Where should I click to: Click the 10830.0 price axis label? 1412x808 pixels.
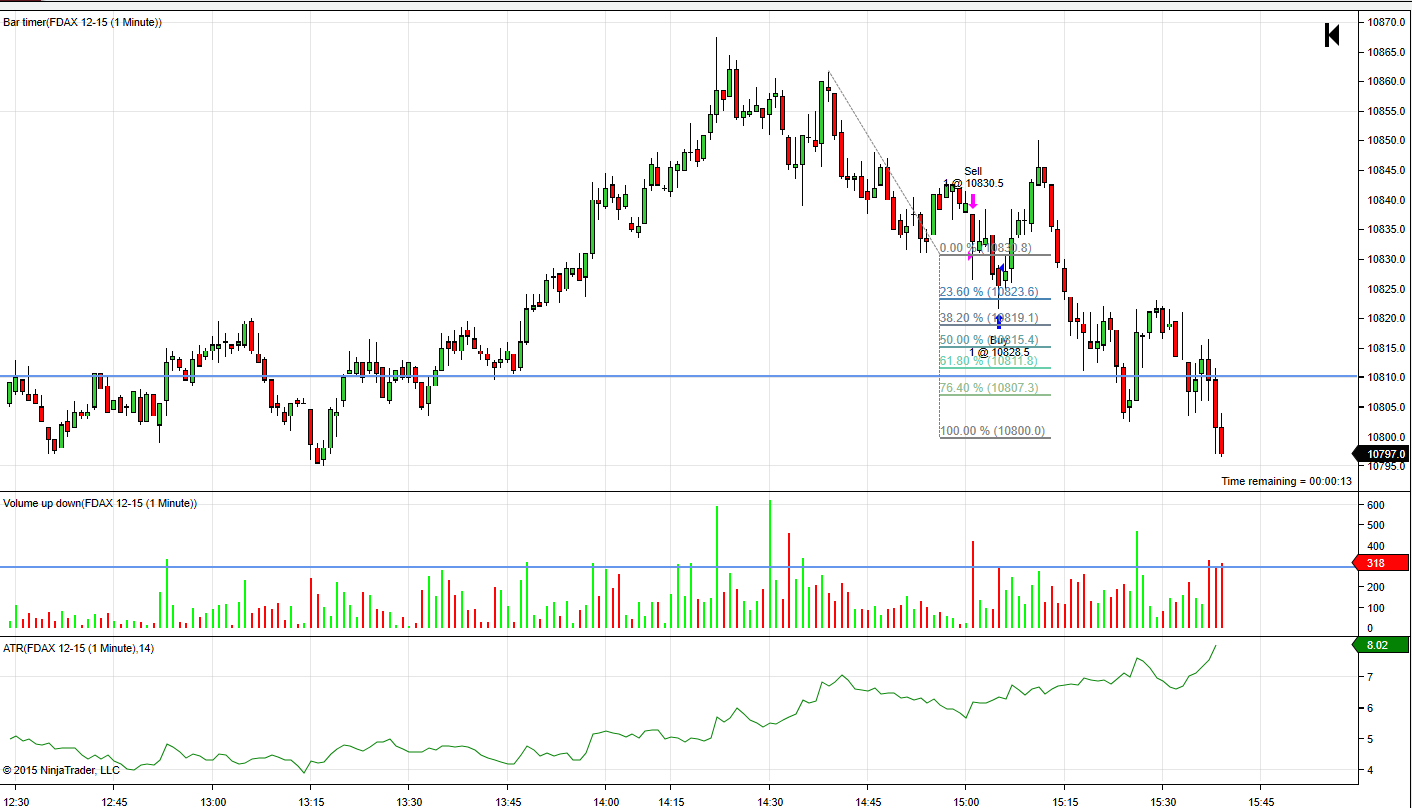(x=1387, y=259)
